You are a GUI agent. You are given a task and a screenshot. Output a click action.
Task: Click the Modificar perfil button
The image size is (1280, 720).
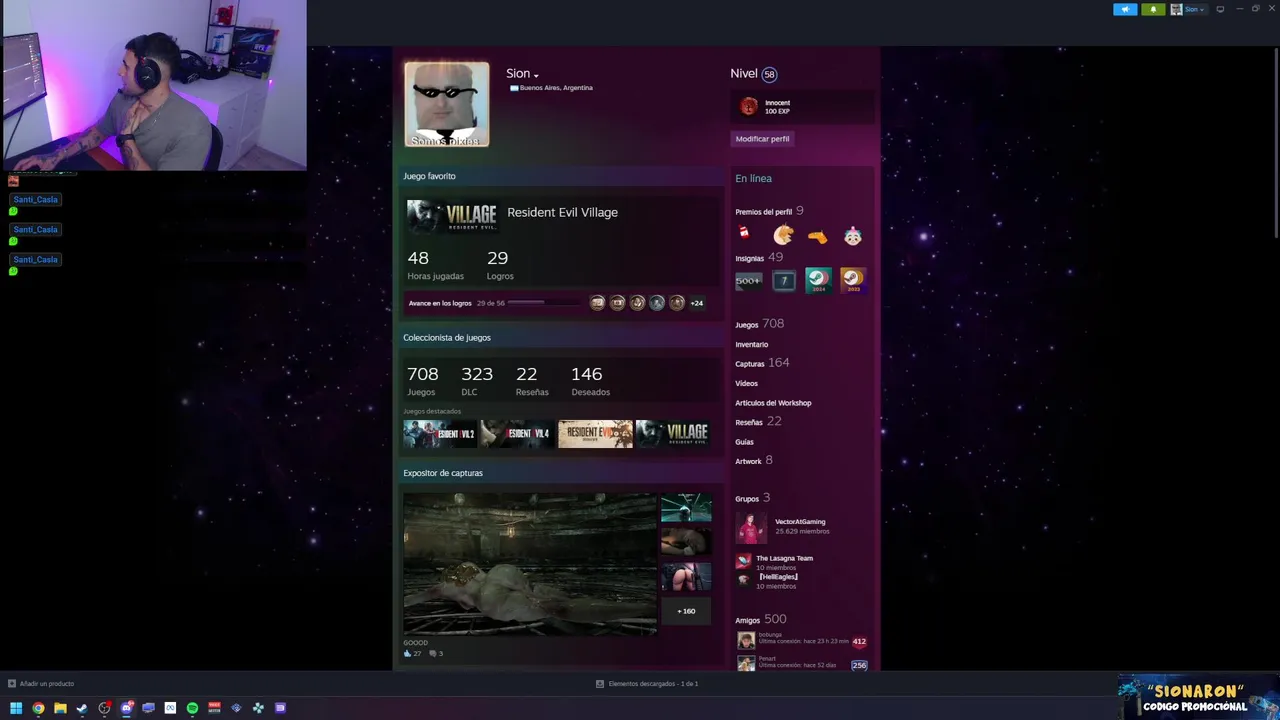[x=762, y=139]
